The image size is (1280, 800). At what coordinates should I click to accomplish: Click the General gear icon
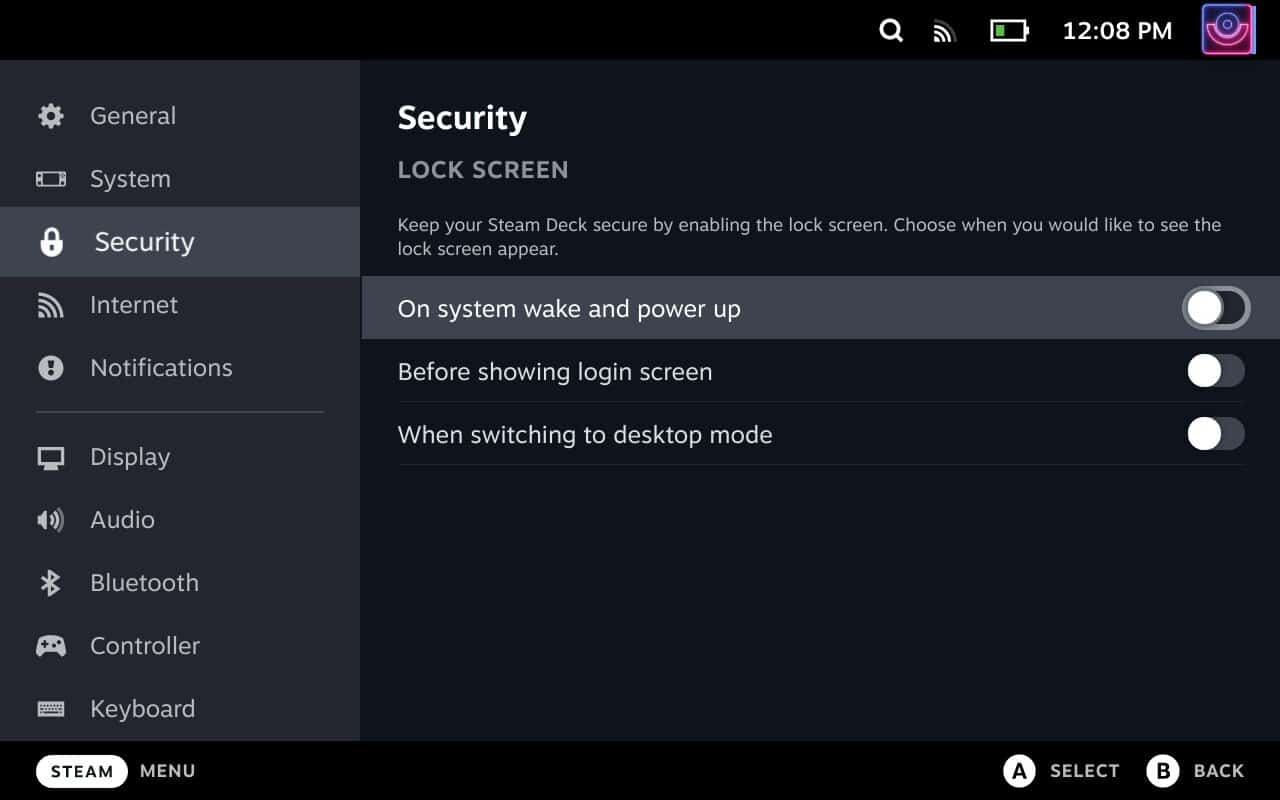[51, 116]
